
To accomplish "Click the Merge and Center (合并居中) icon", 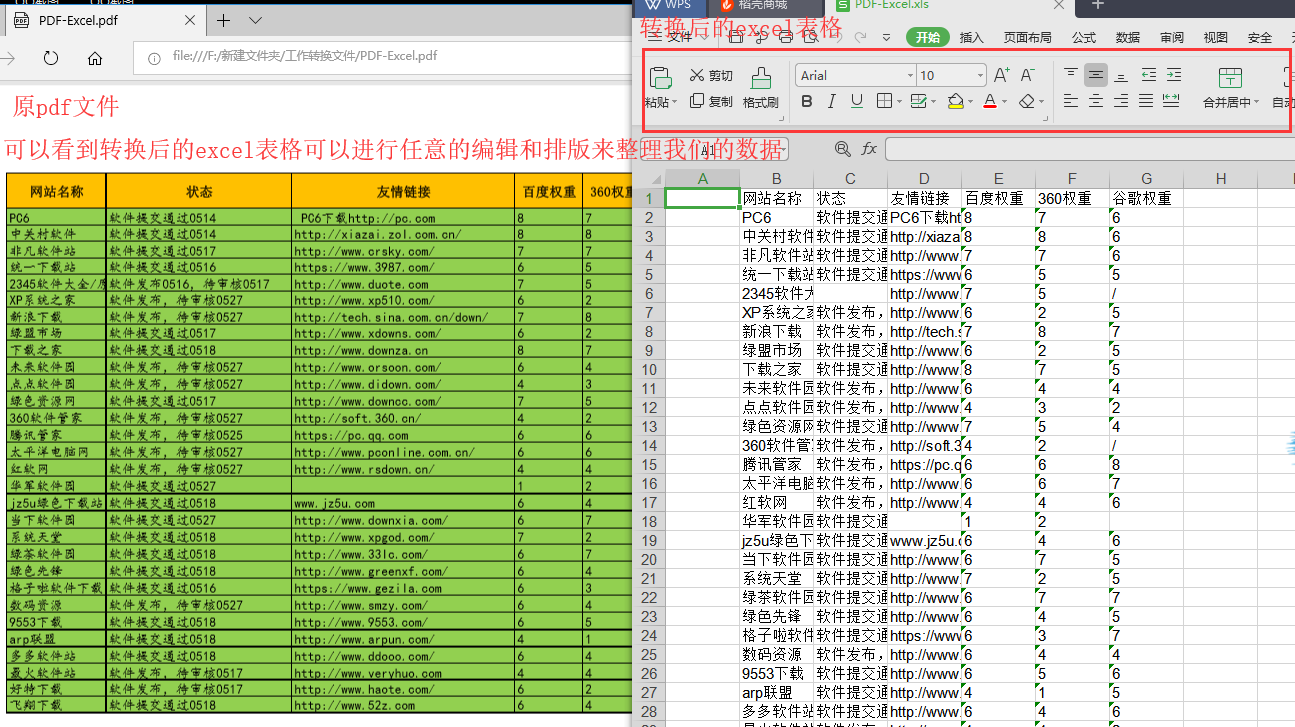I will (1231, 78).
